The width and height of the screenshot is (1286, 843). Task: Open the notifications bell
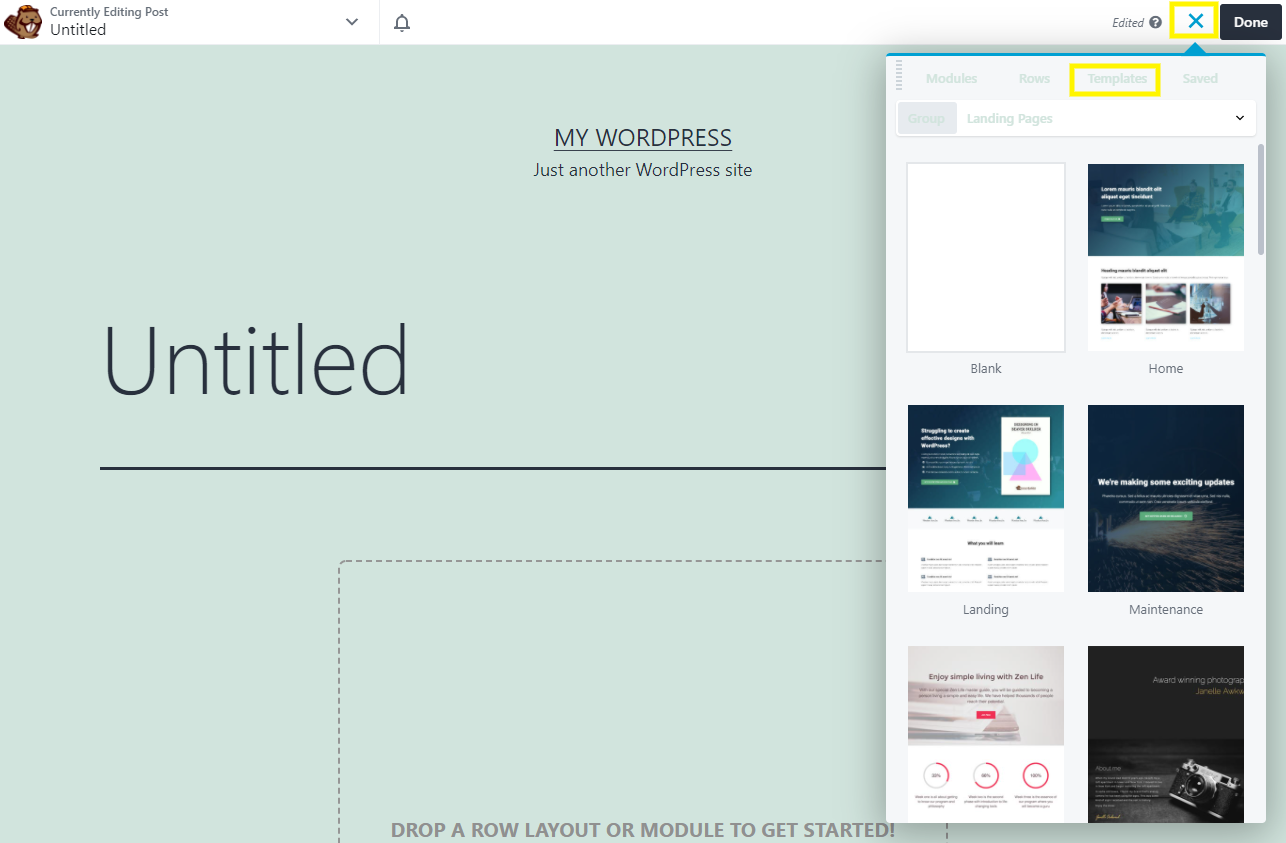[401, 21]
